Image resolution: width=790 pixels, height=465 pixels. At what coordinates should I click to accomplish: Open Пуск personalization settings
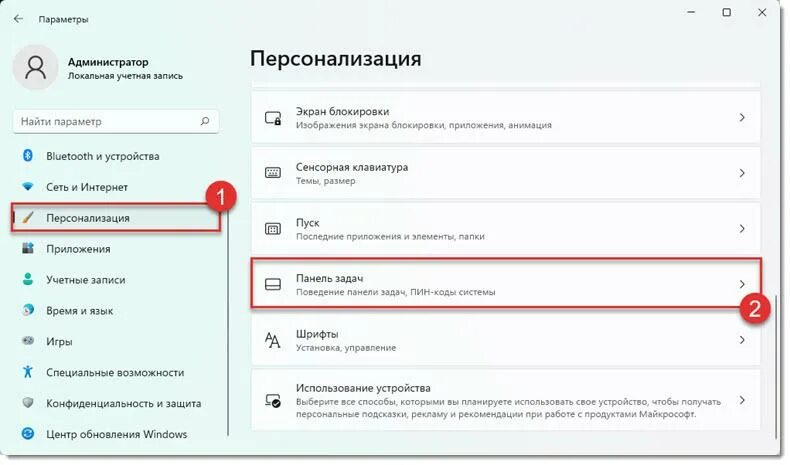505,229
